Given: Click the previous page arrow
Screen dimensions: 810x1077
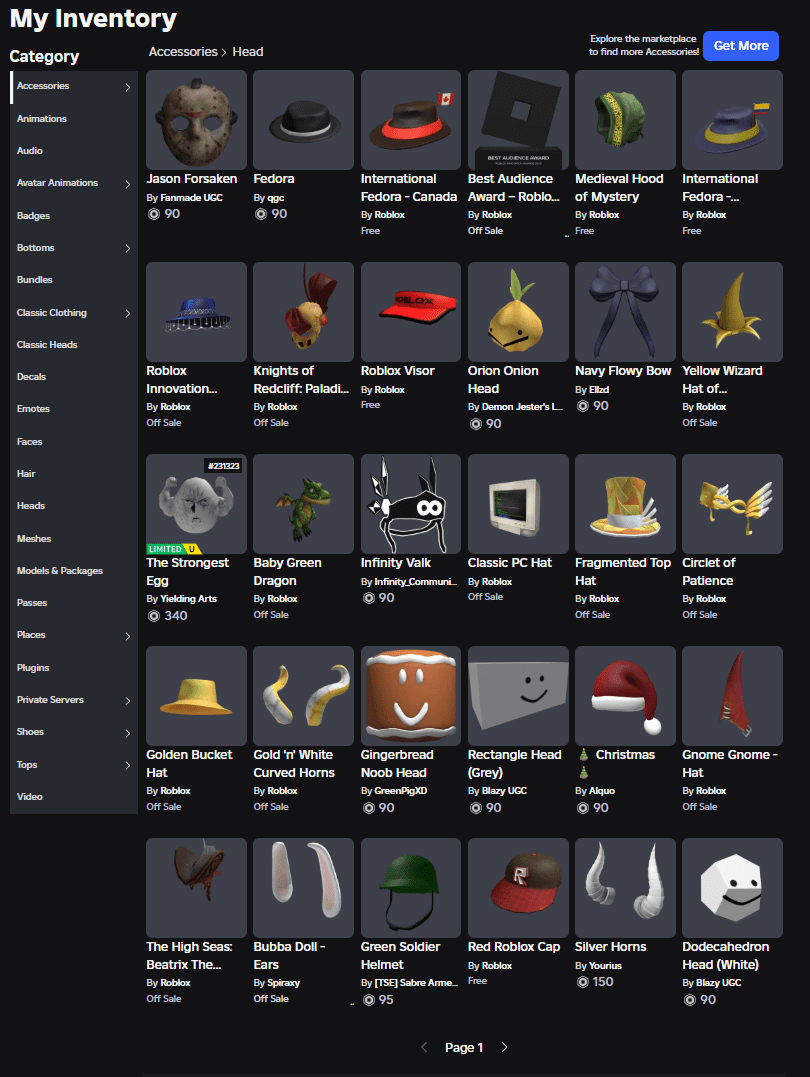Looking at the screenshot, I should (x=424, y=1047).
